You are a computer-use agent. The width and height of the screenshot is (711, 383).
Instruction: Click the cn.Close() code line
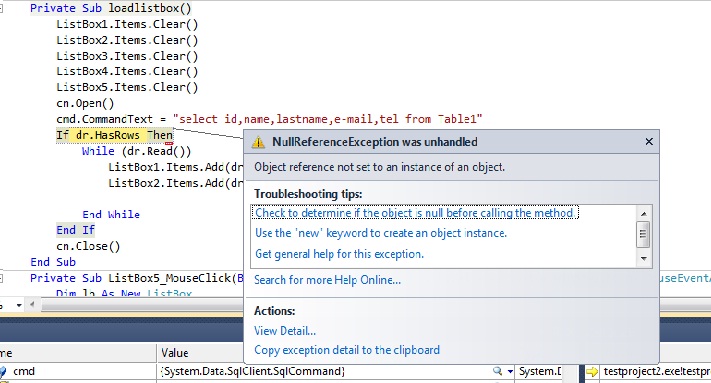click(88, 246)
